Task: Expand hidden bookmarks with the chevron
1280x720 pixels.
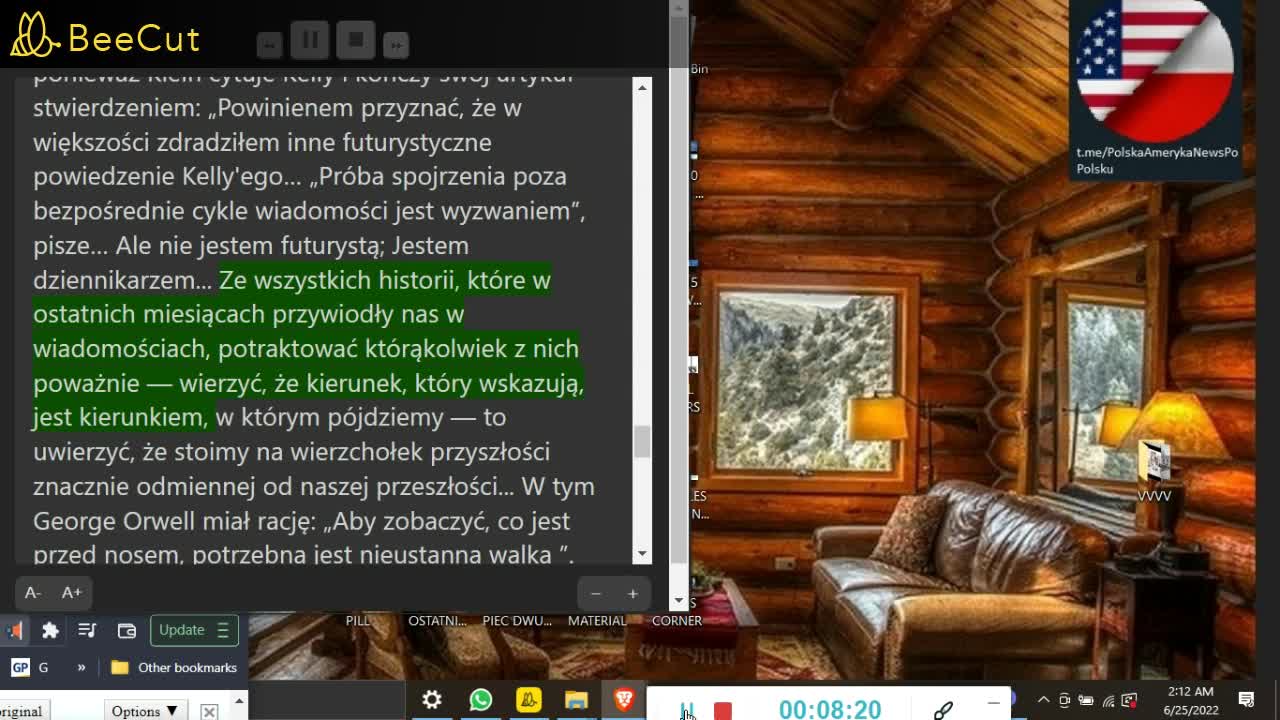Action: click(x=81, y=667)
